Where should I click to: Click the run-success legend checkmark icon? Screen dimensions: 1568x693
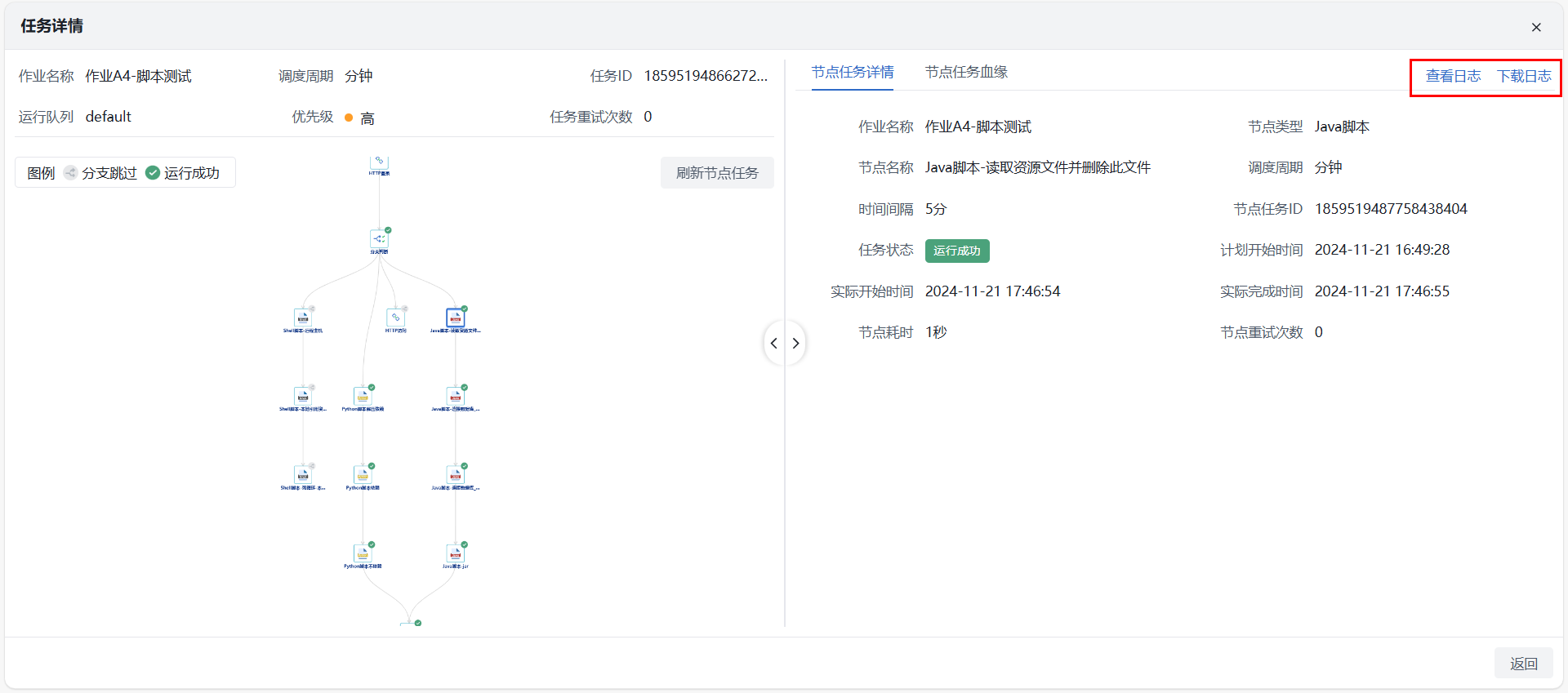pyautogui.click(x=153, y=172)
